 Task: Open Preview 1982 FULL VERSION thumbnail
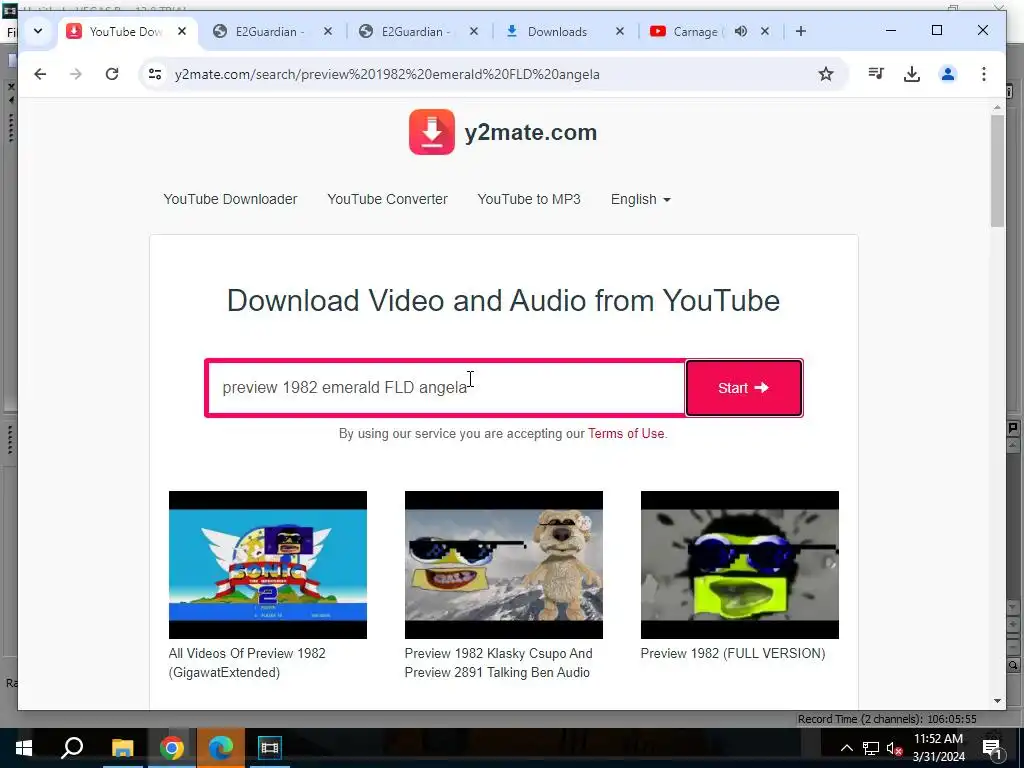point(739,565)
